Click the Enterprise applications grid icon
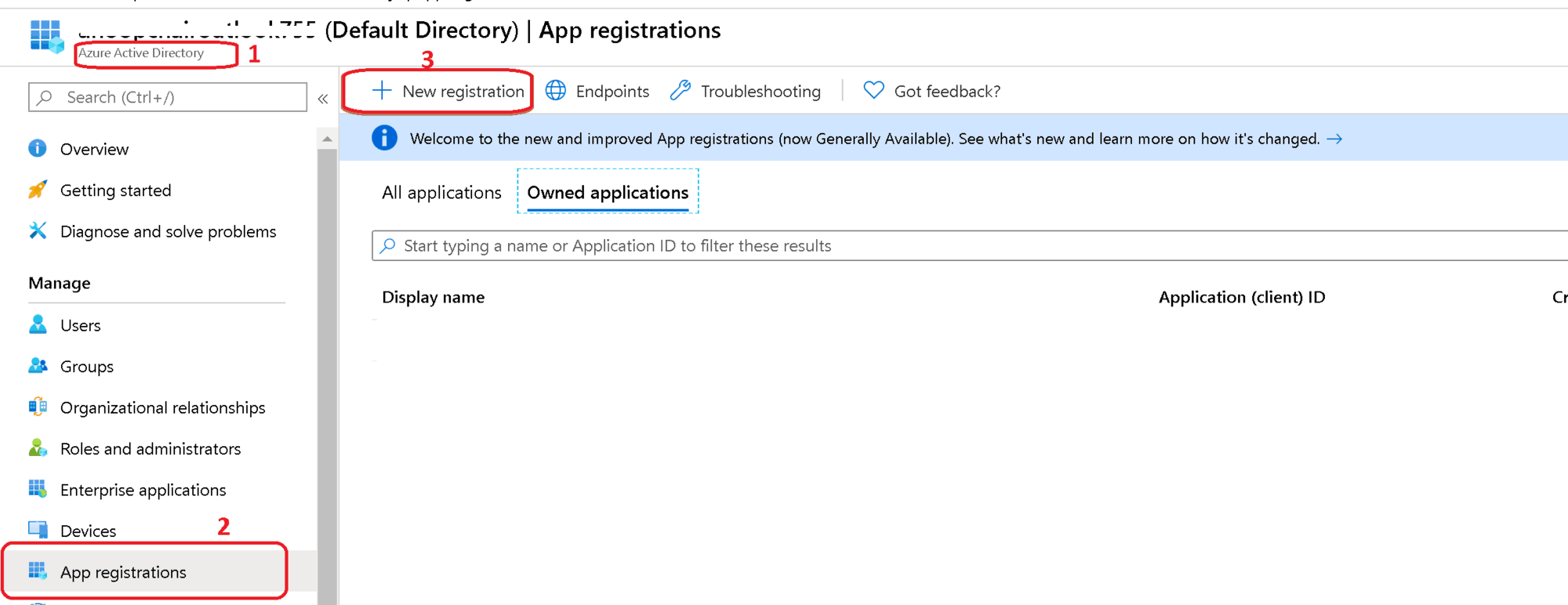Image resolution: width=1568 pixels, height=605 pixels. click(38, 489)
